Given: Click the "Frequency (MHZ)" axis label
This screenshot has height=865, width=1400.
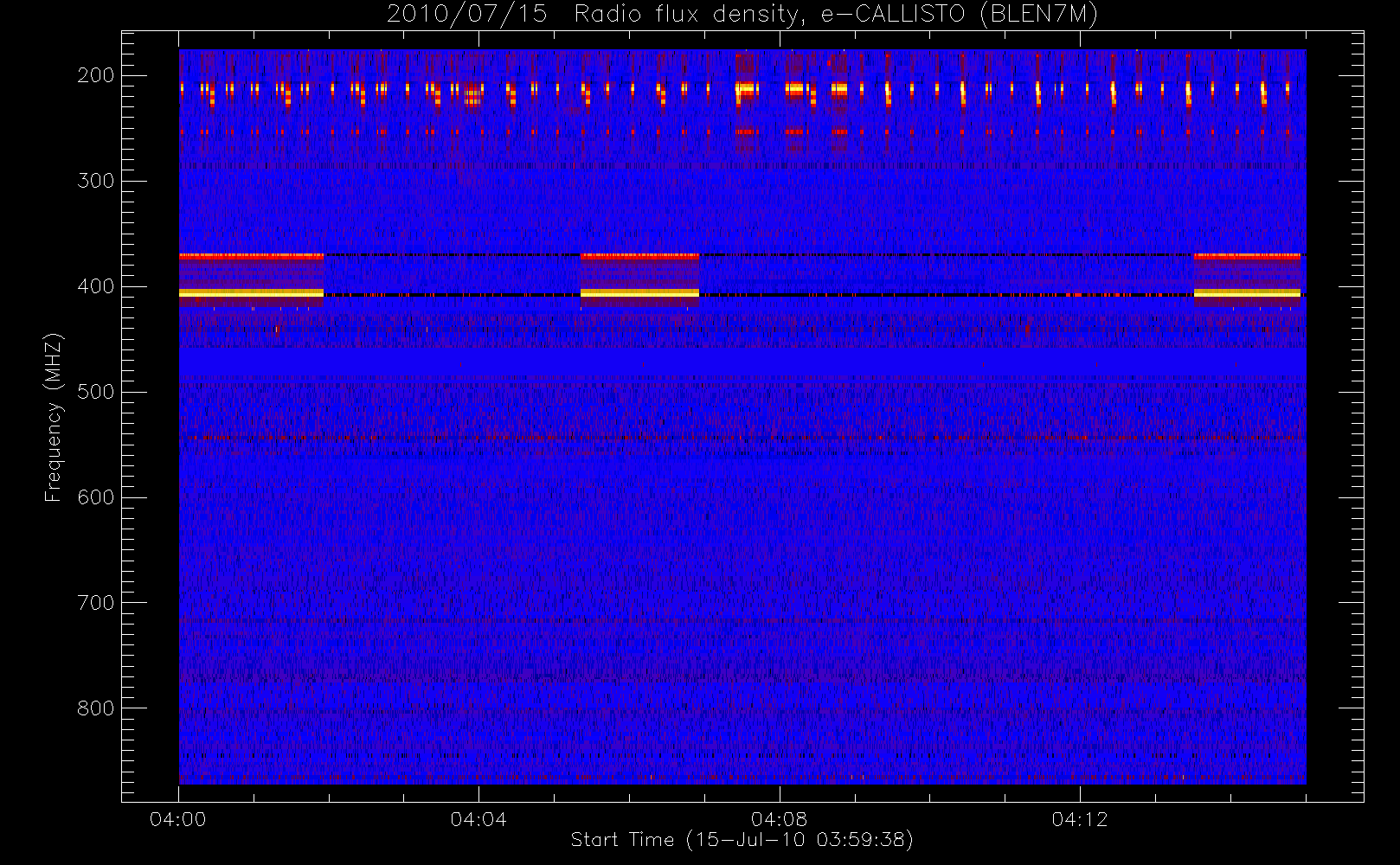Looking at the screenshot, I should click(54, 417).
